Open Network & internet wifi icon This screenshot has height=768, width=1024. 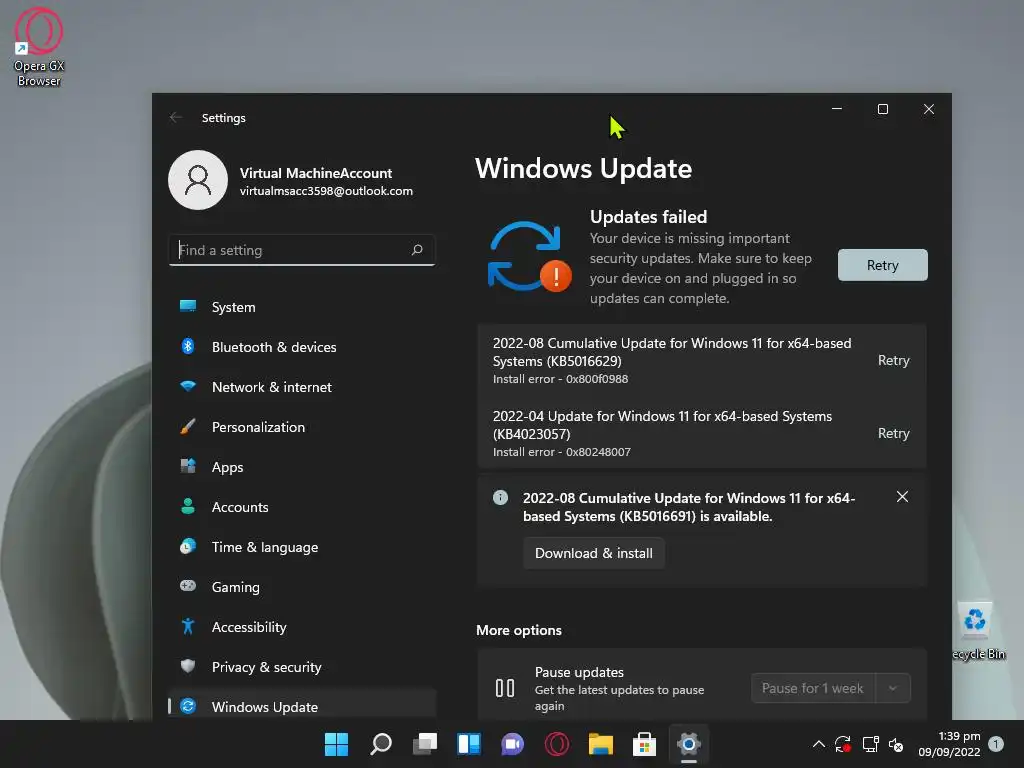pos(188,386)
